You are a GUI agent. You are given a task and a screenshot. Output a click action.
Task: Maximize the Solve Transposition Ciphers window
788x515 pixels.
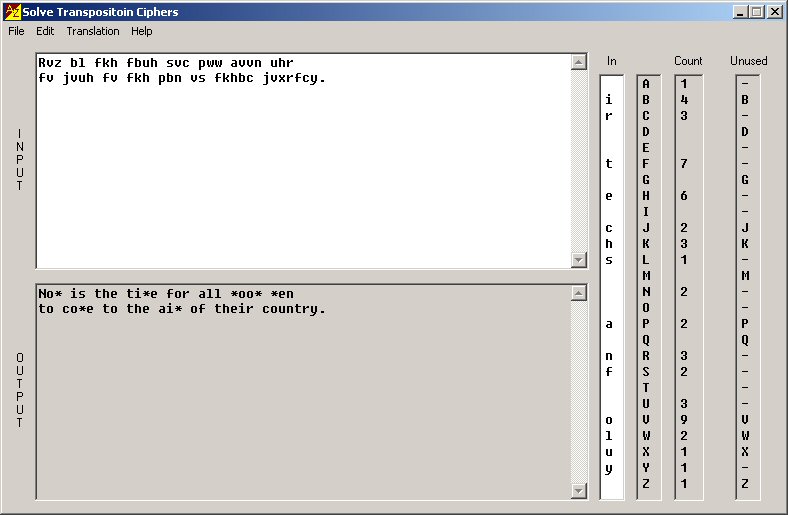click(x=757, y=12)
